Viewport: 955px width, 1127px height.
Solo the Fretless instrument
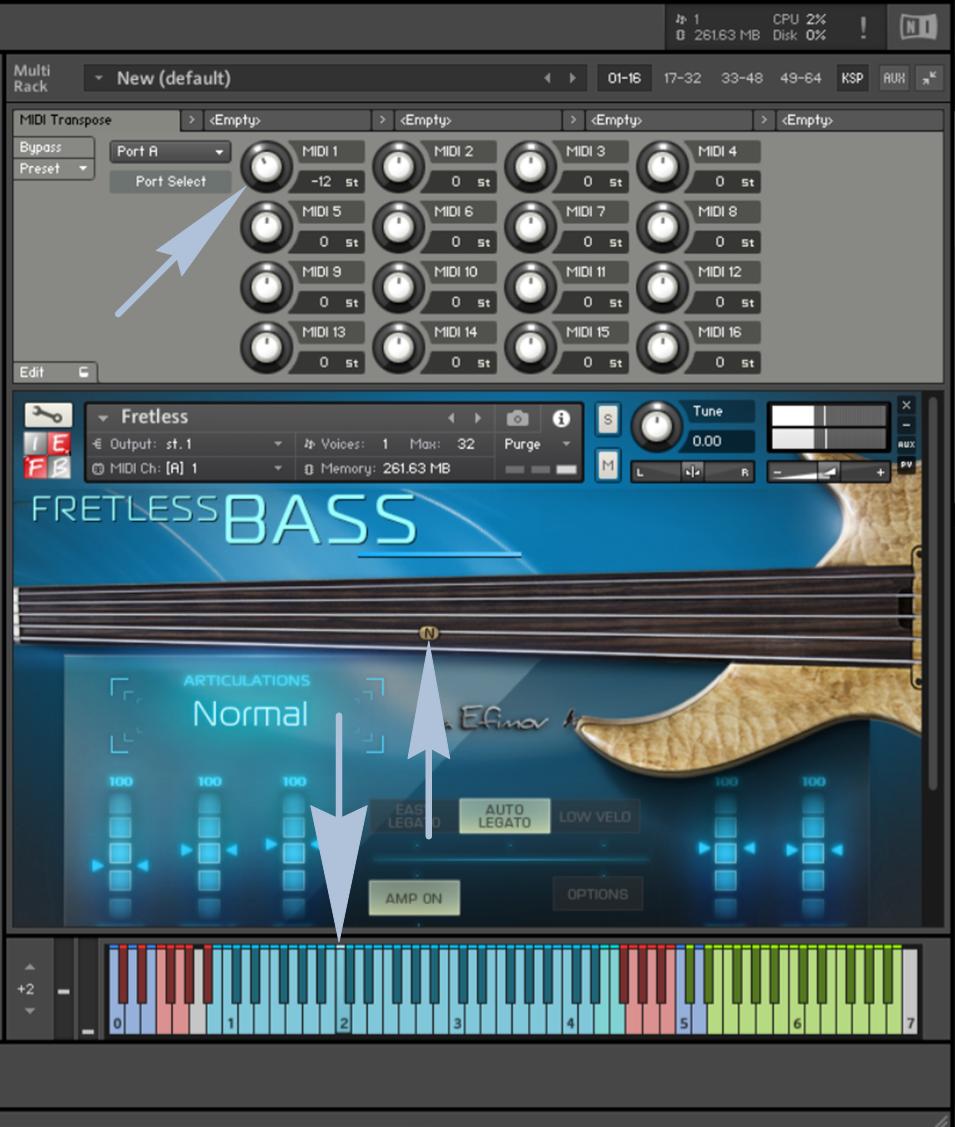(x=608, y=420)
